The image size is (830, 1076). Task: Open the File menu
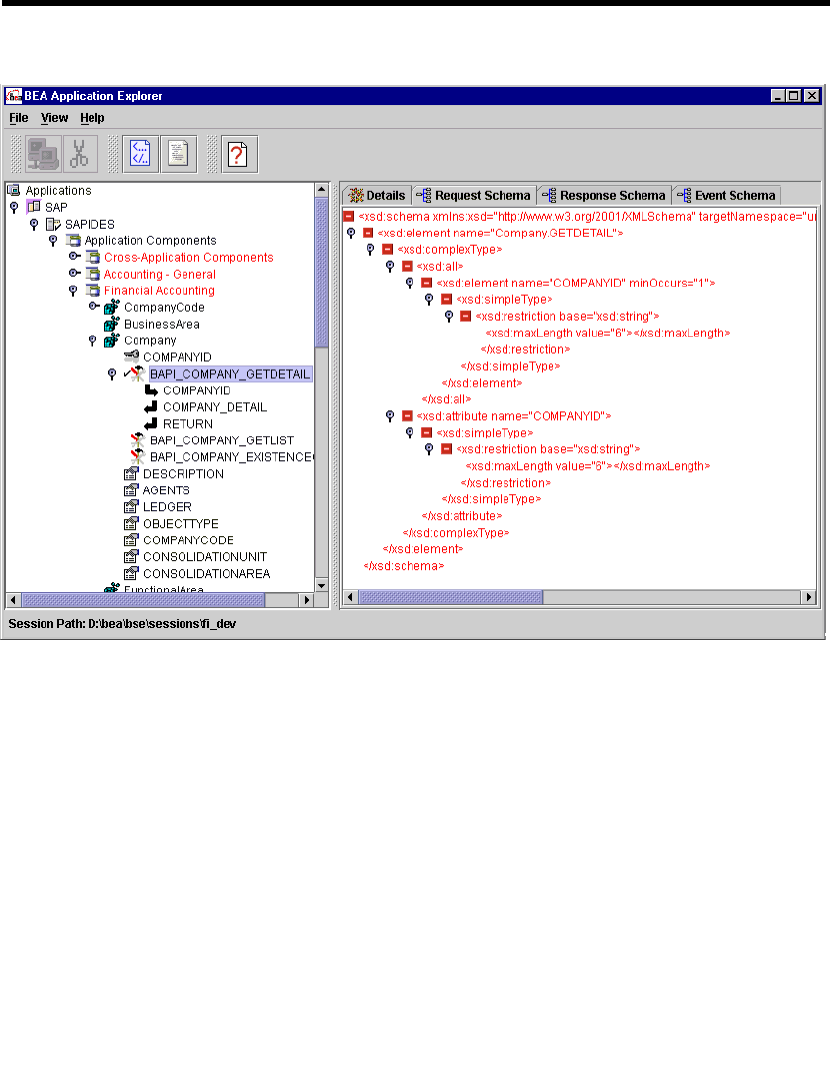point(19,118)
